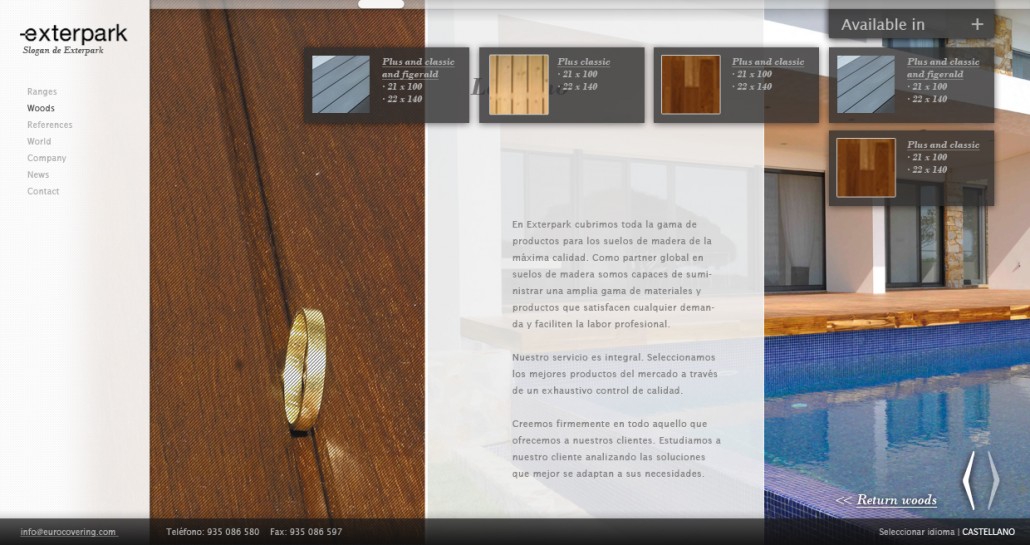Navigate to the Company page

(47, 158)
